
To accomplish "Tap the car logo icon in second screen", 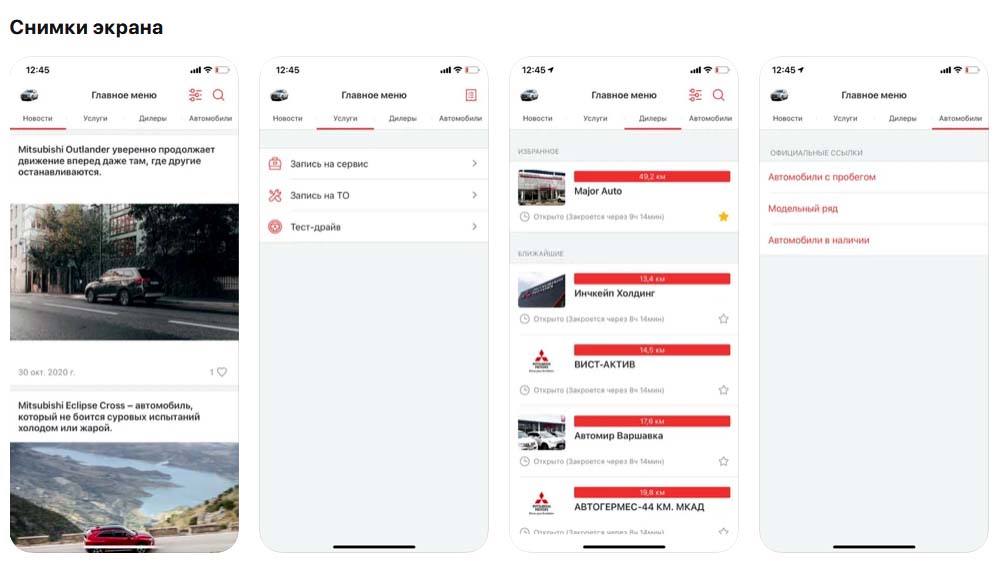I will coord(279,95).
